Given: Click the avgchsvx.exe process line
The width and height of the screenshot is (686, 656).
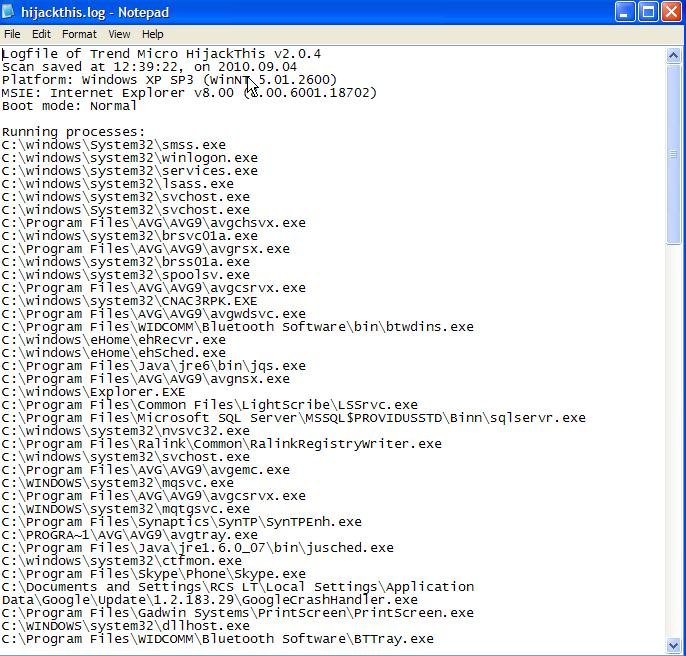Looking at the screenshot, I should tap(154, 223).
